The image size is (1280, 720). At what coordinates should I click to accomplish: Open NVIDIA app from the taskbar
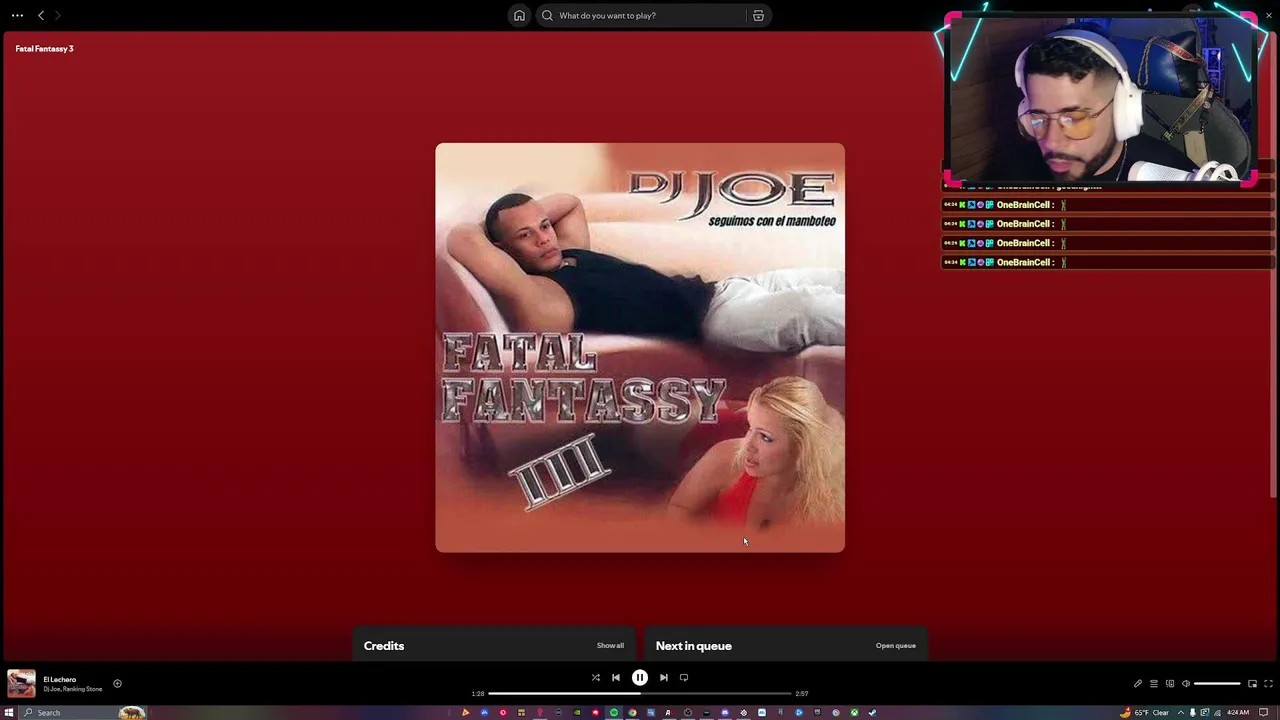point(577,713)
